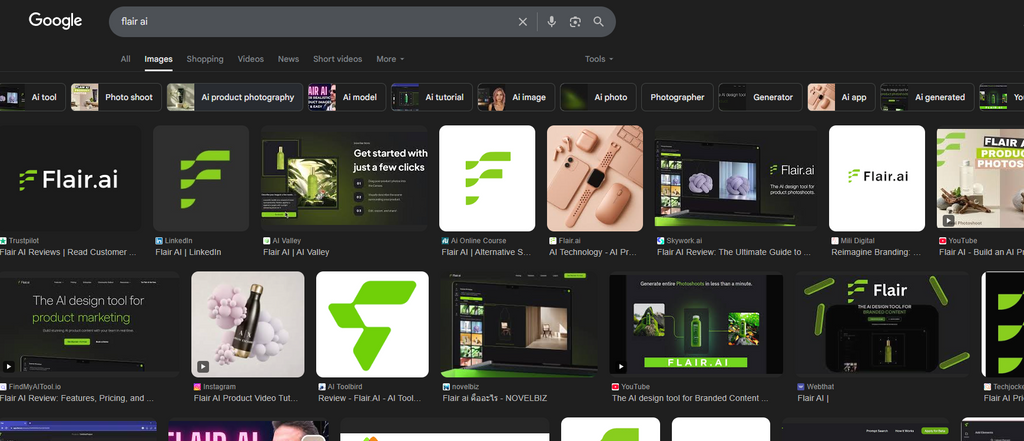Open the Videos tab
This screenshot has width=1024, height=441.
point(251,59)
